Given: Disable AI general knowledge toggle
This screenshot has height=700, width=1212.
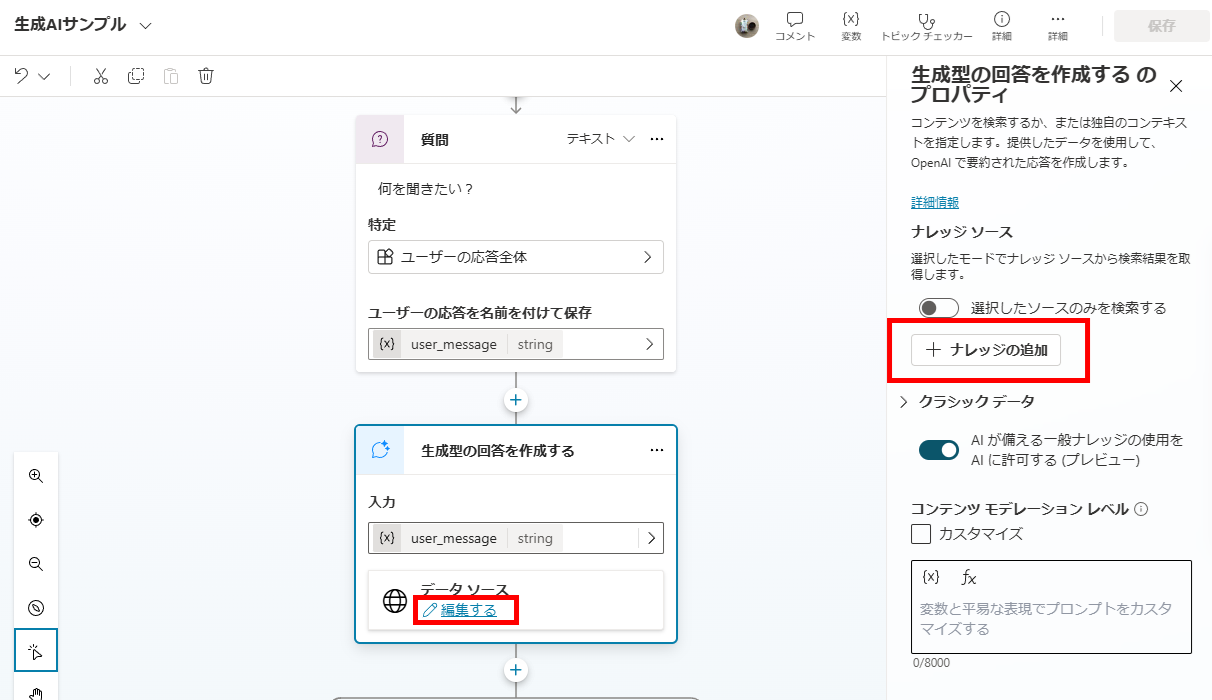Looking at the screenshot, I should coord(938,450).
